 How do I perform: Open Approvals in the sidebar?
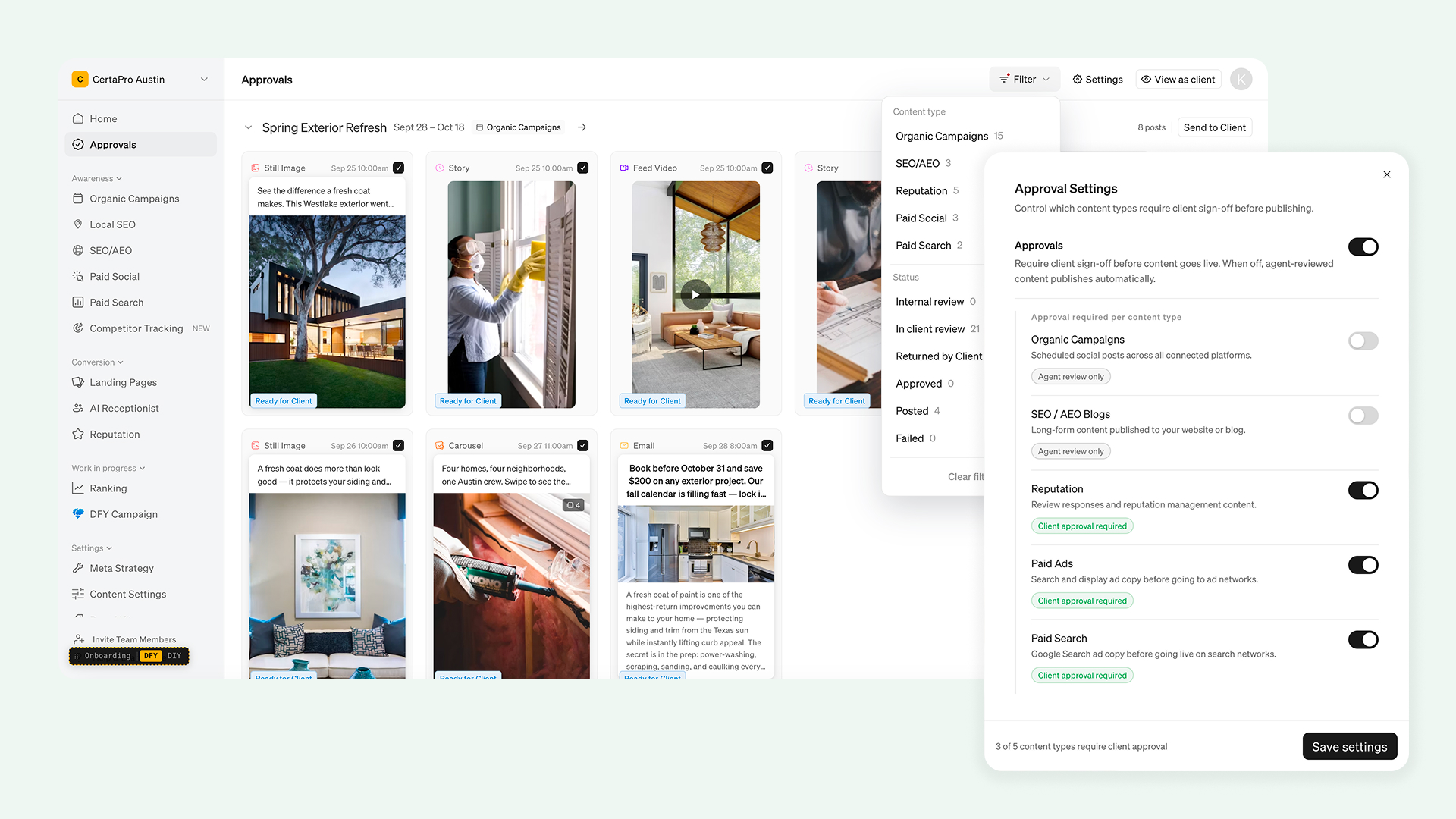[141, 144]
